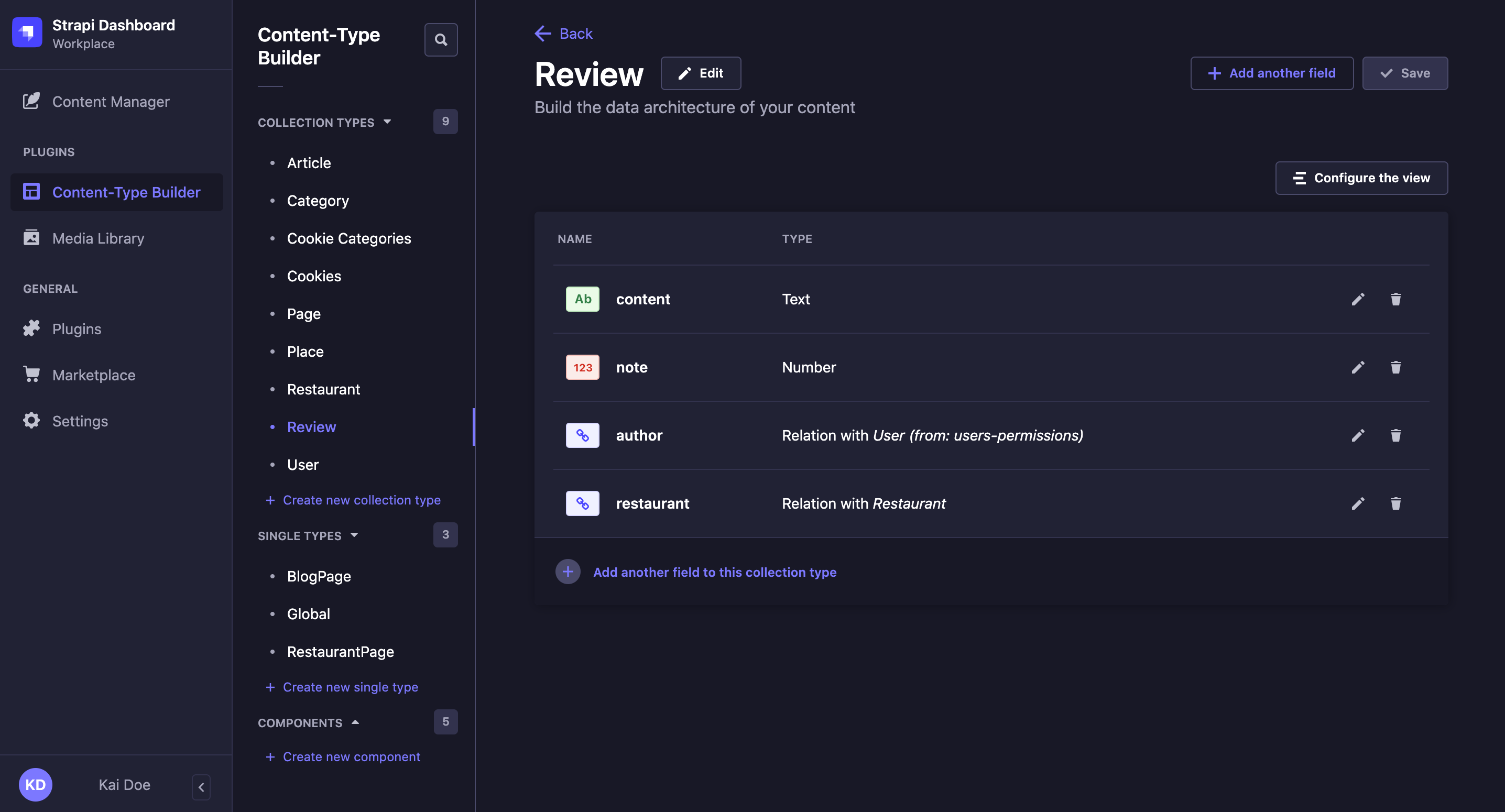Click Add another field
The image size is (1505, 812).
coord(1272,73)
